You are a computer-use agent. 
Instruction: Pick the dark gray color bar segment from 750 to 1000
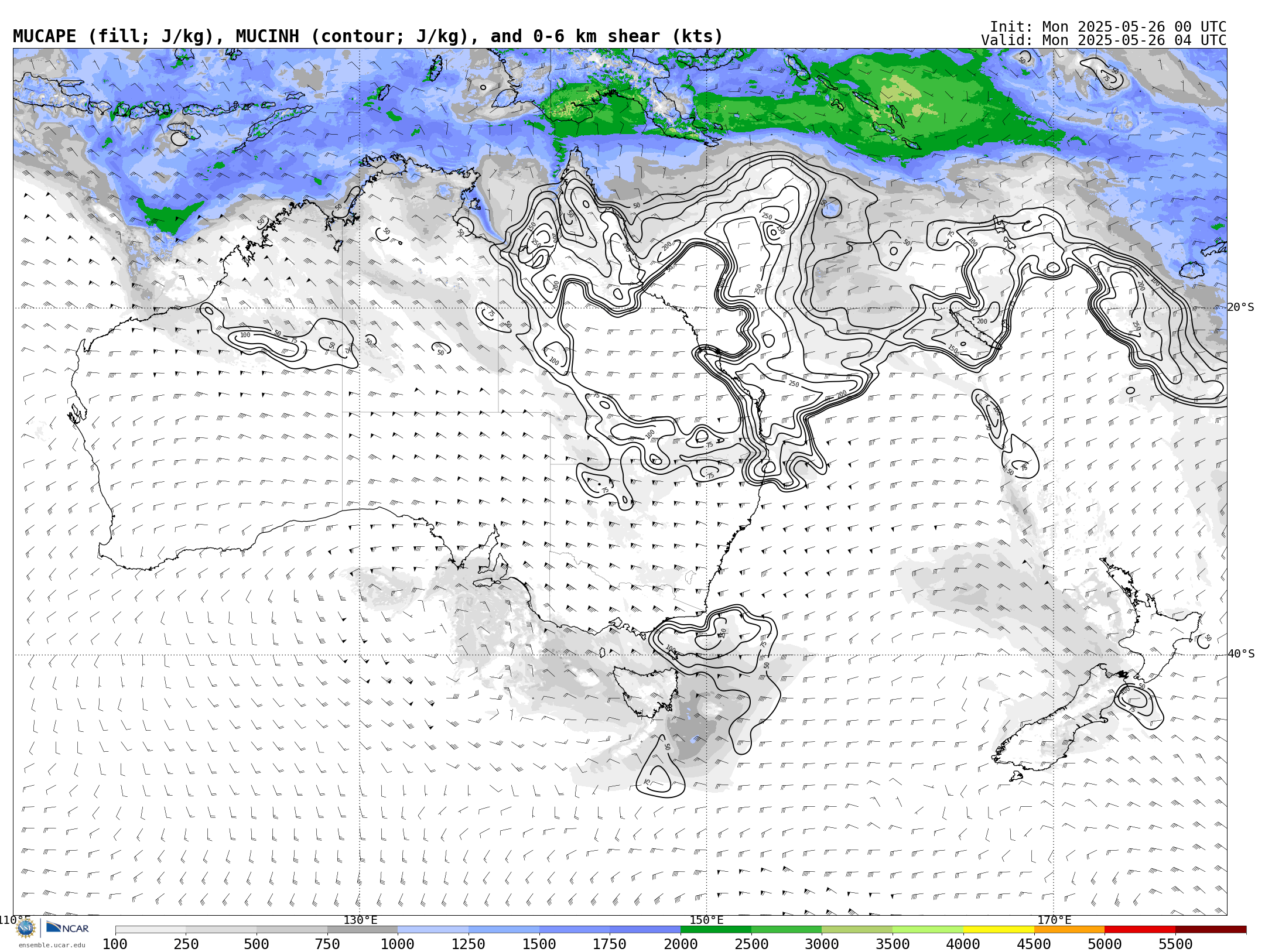click(363, 930)
